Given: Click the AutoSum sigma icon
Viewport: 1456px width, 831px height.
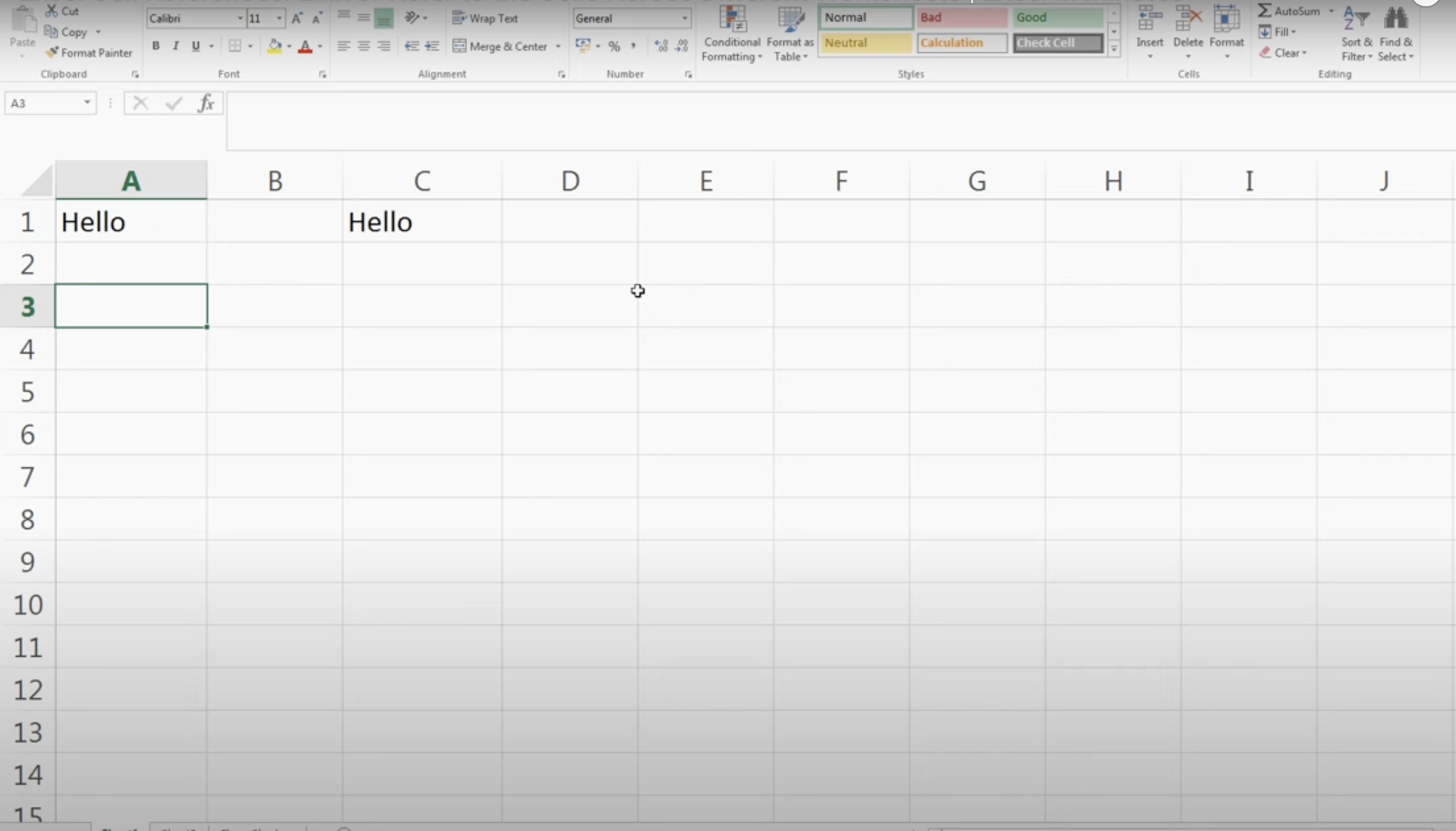Looking at the screenshot, I should [x=1265, y=10].
